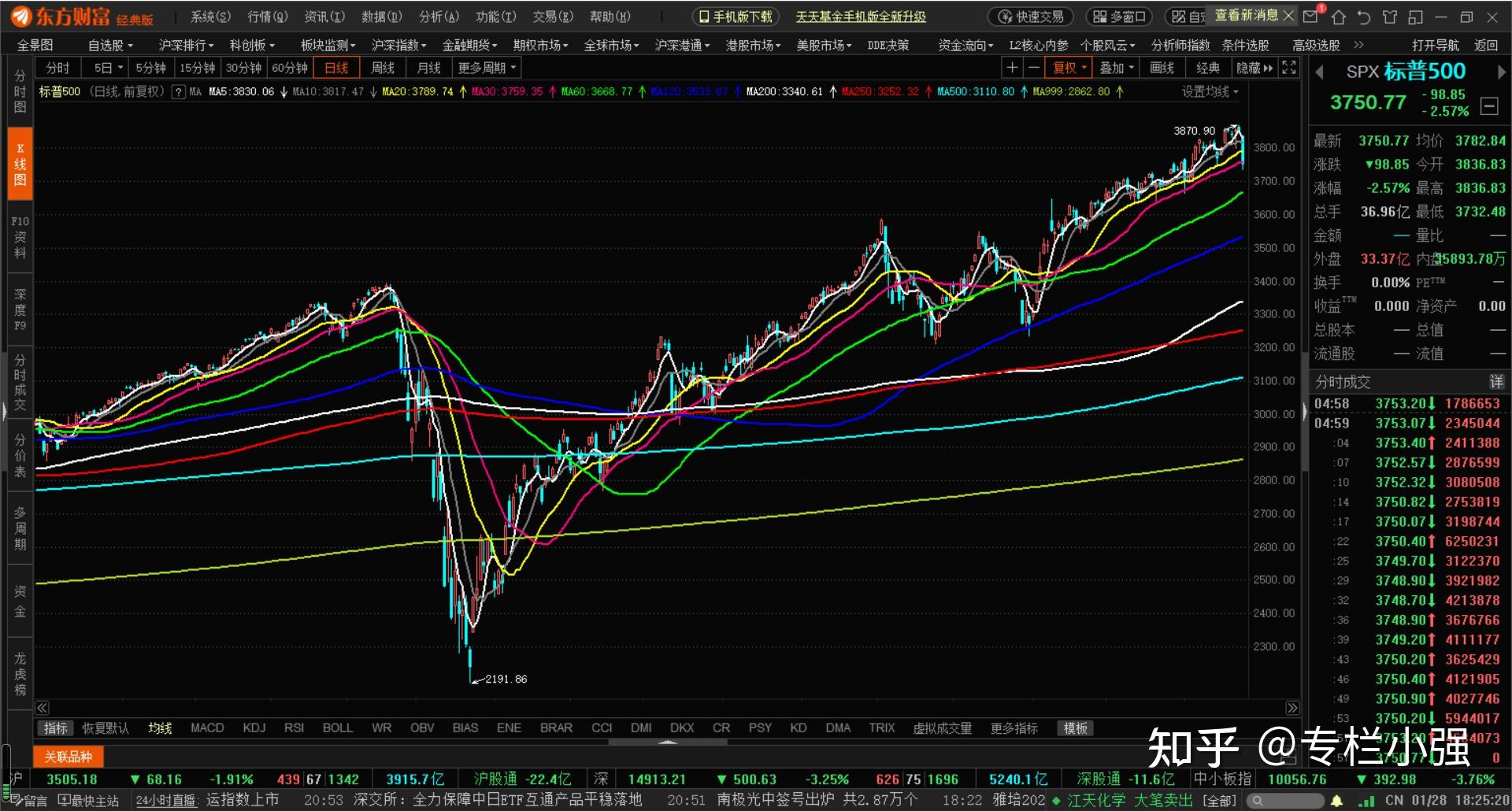Collapse quote panel with minus box icon
Image resolution: width=1512 pixels, height=811 pixels.
(x=1489, y=105)
